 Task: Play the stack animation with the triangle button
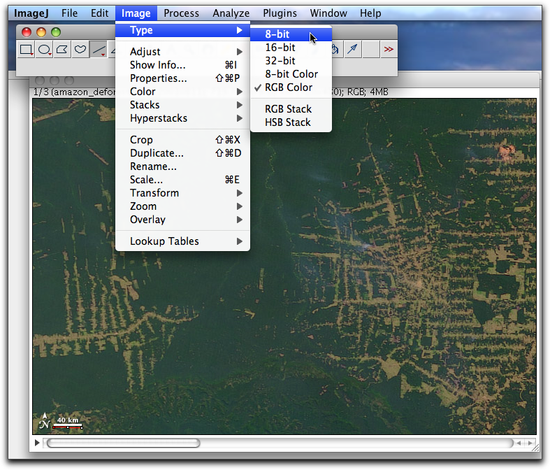[x=37, y=443]
